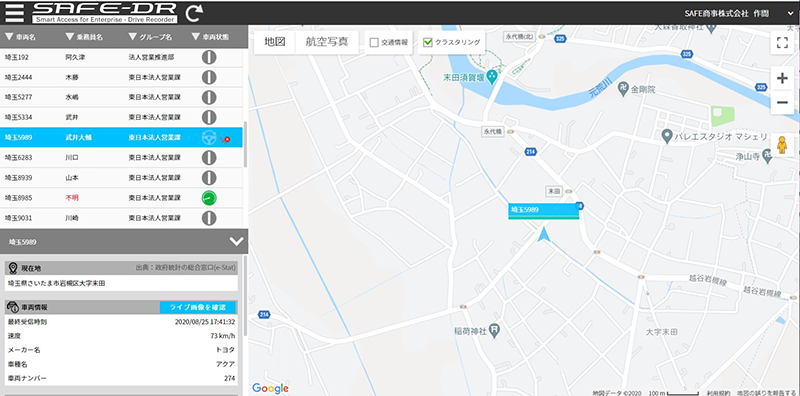Open the hamburger menu
This screenshot has width=800, height=396.
click(x=14, y=13)
